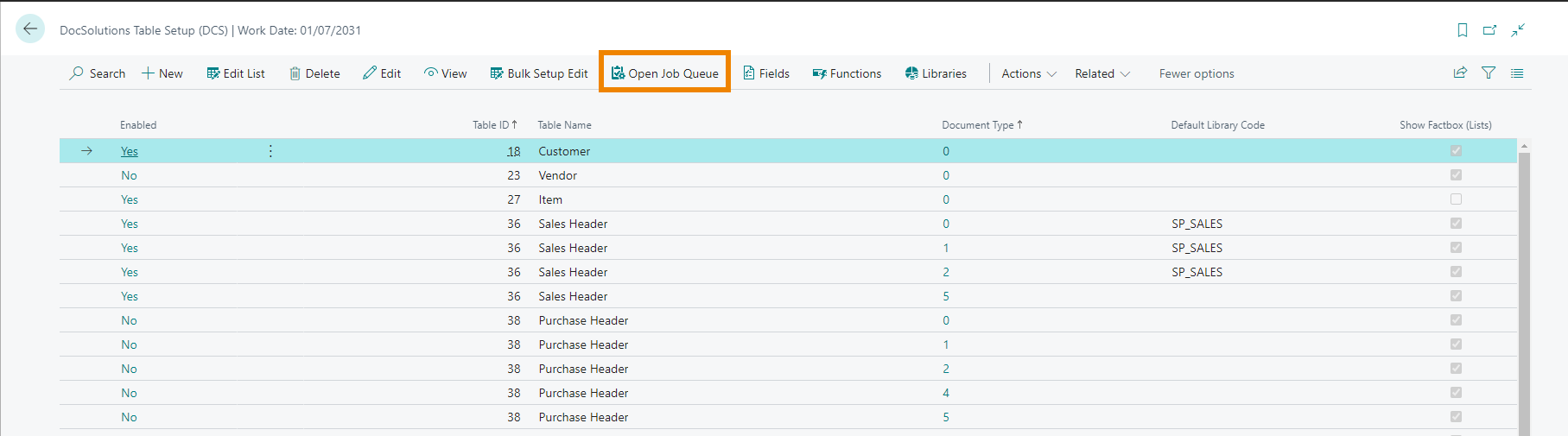Click the list view layout icon
1568x436 pixels.
click(x=1517, y=73)
